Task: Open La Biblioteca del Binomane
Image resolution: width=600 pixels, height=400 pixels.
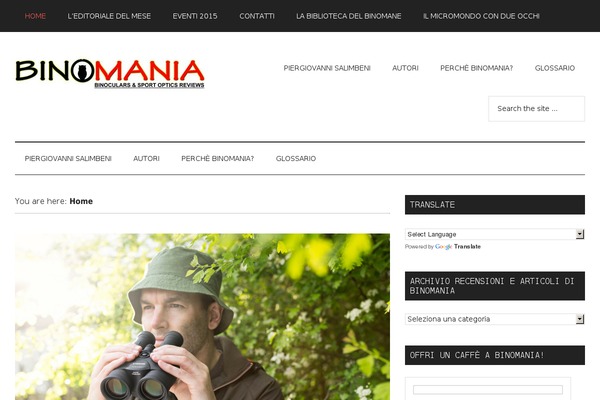Action: [349, 16]
